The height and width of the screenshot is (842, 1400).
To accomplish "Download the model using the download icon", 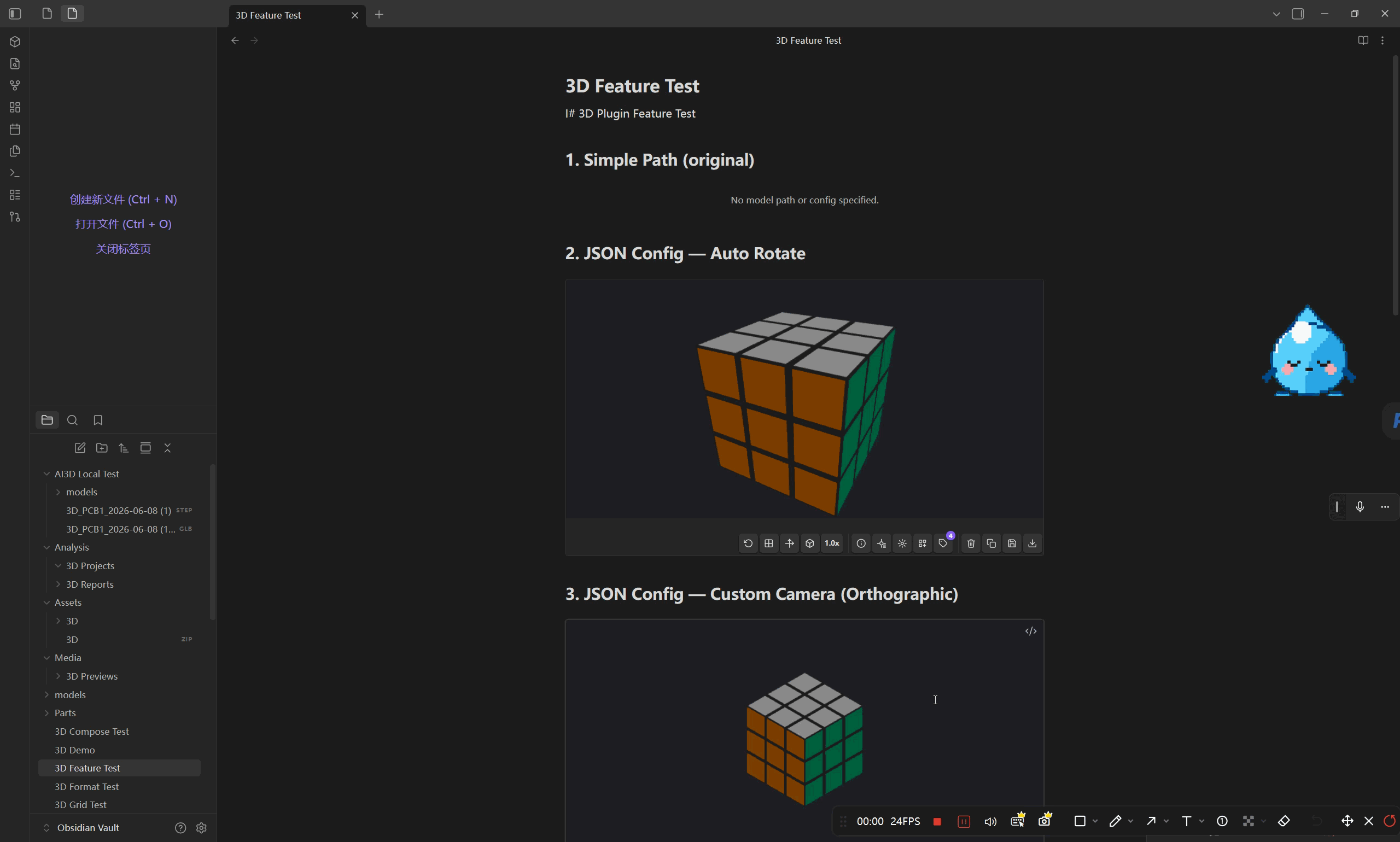I will [1032, 543].
